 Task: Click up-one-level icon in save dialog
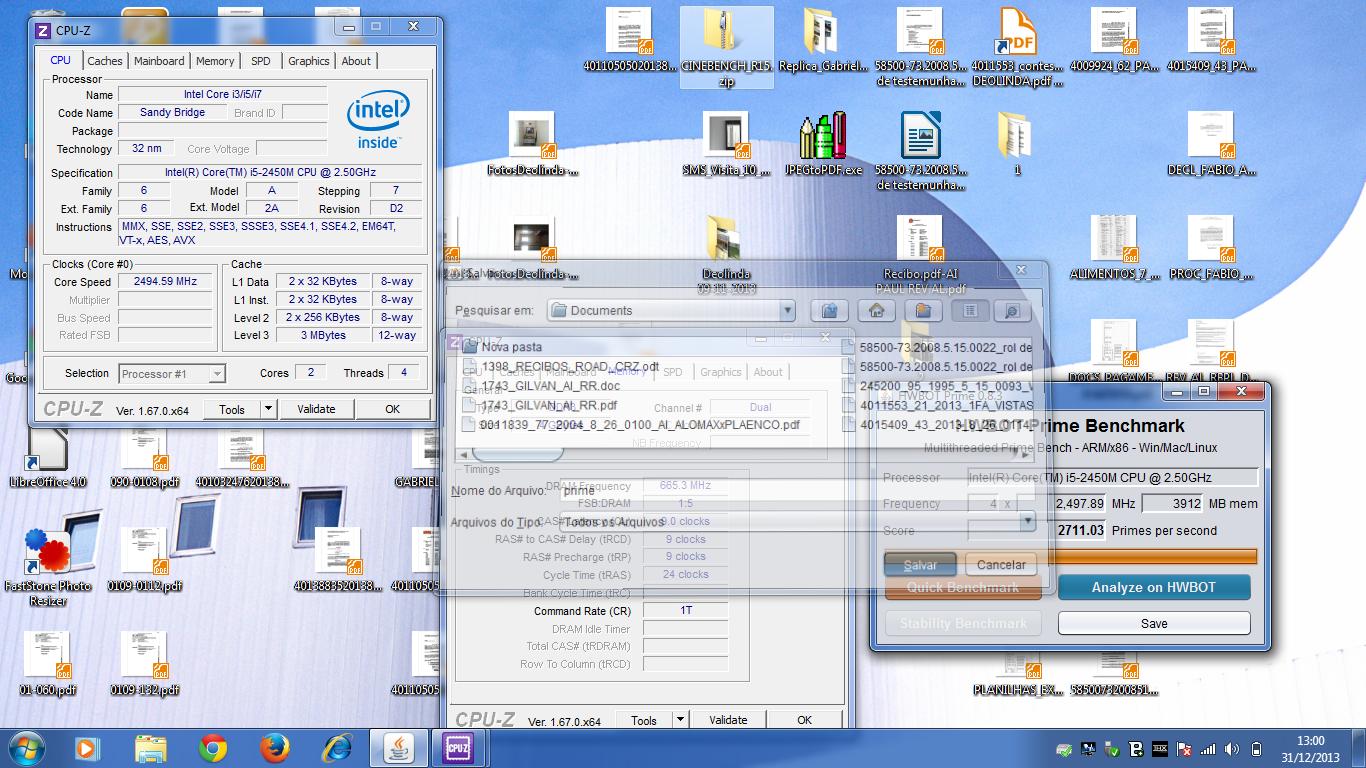coord(830,311)
